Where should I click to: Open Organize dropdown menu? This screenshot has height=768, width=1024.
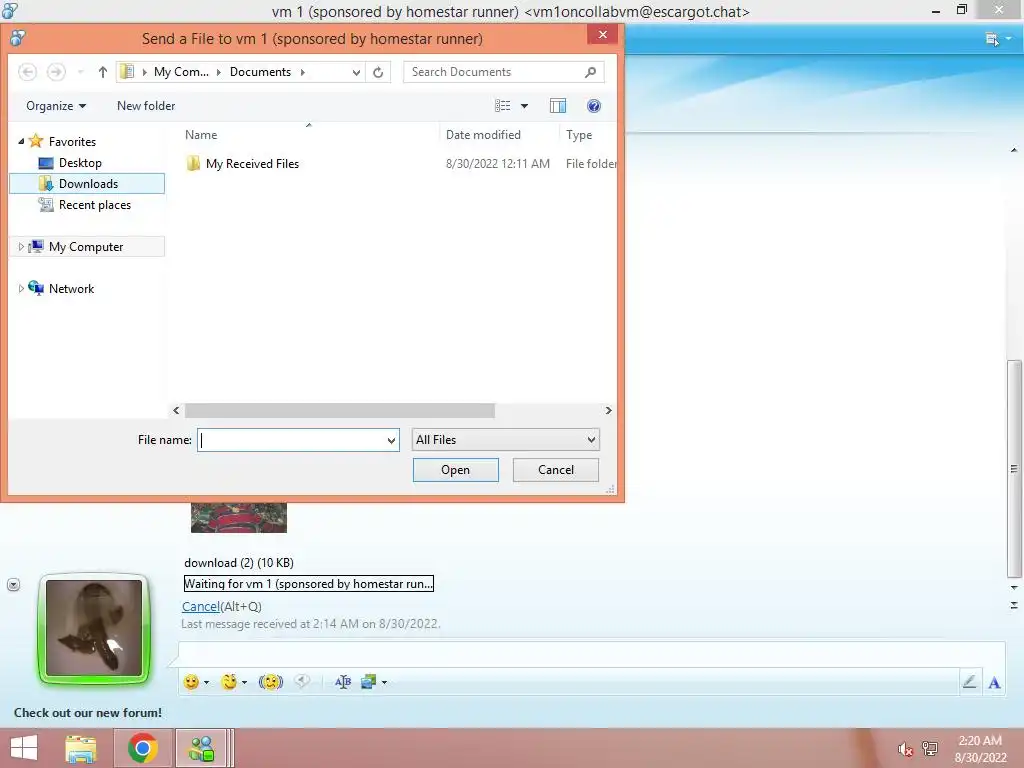tap(56, 106)
